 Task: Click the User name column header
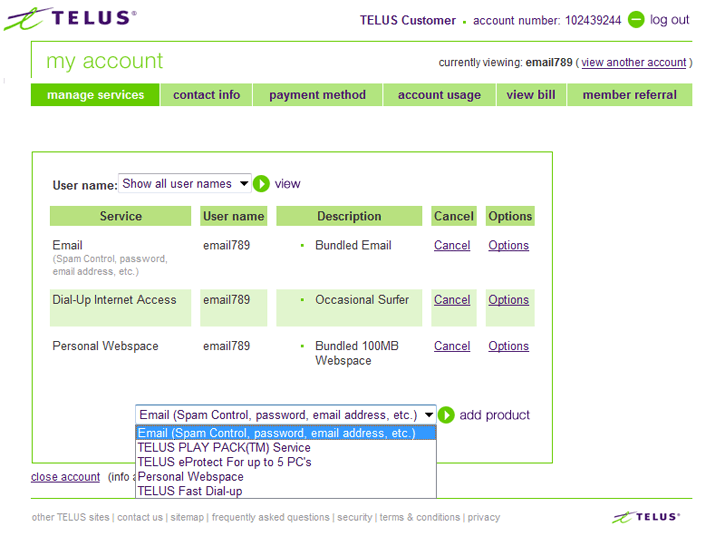233,216
